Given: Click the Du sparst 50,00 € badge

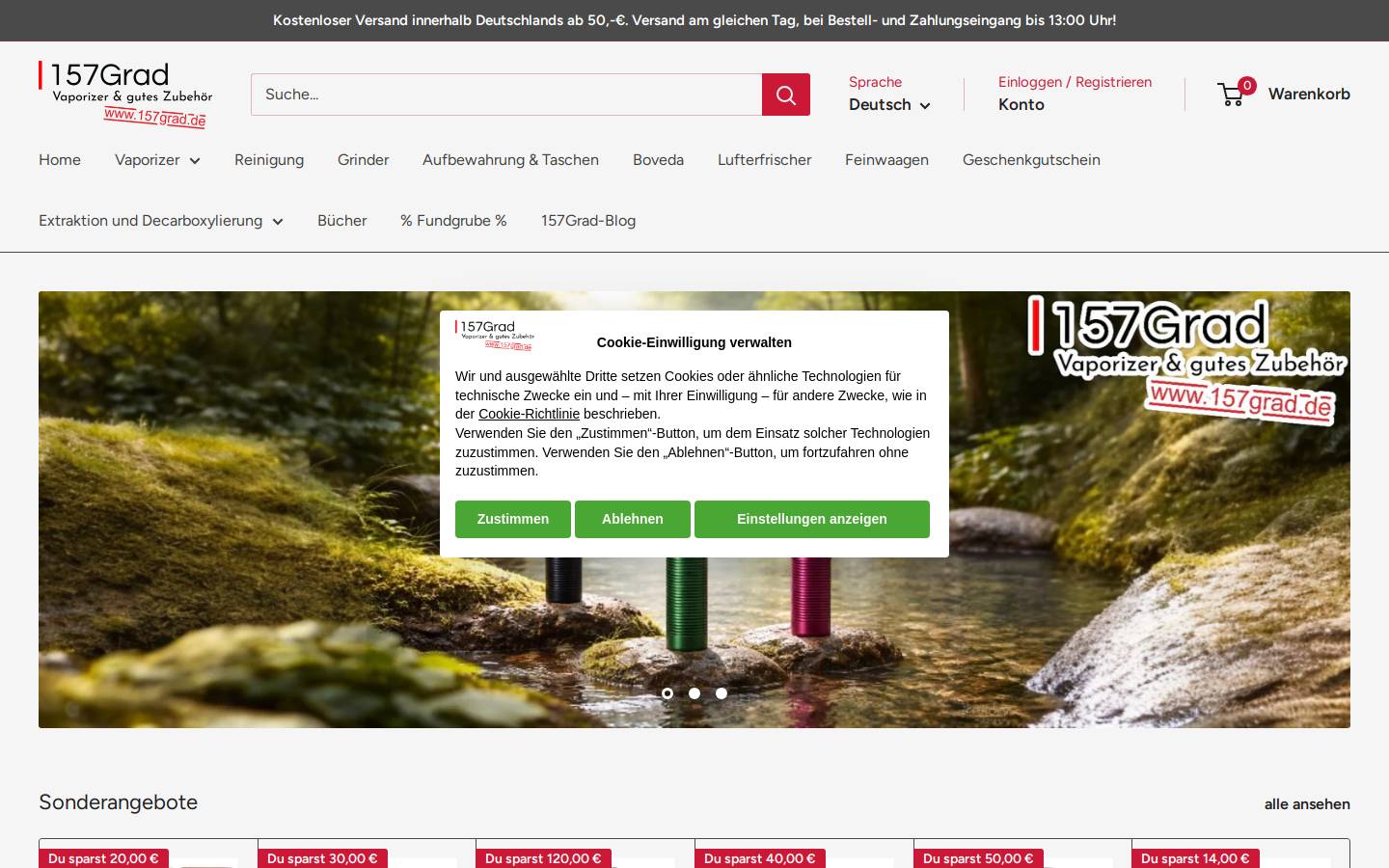Looking at the screenshot, I should tap(978, 858).
